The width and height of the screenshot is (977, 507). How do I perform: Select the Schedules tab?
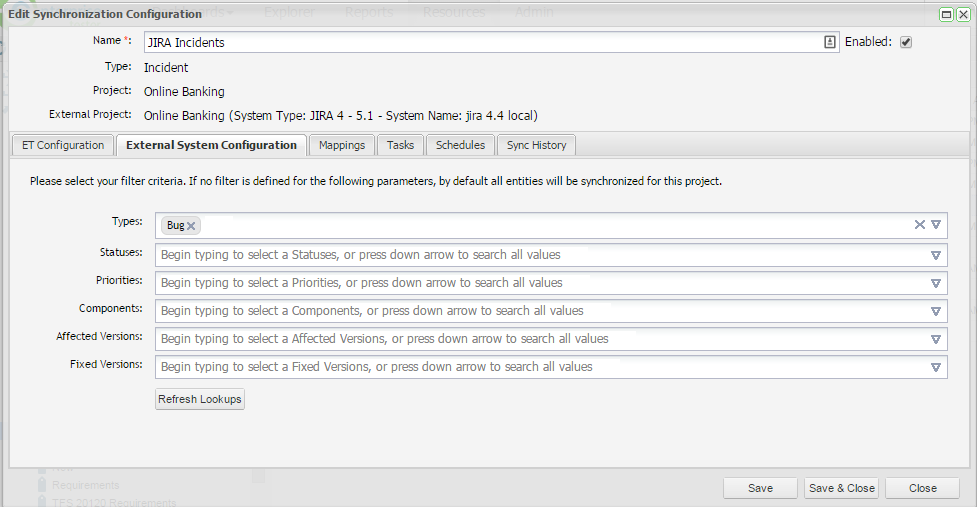click(x=460, y=145)
